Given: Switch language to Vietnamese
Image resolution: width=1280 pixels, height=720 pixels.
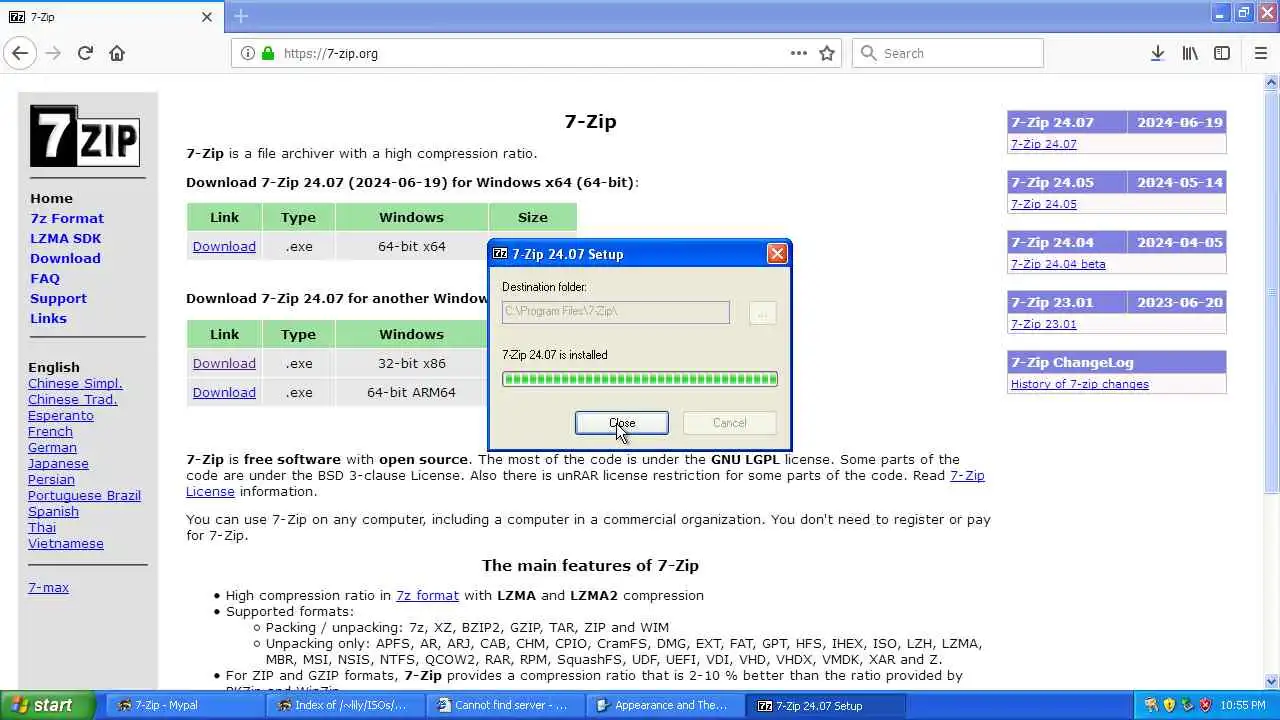Looking at the screenshot, I should tap(66, 543).
